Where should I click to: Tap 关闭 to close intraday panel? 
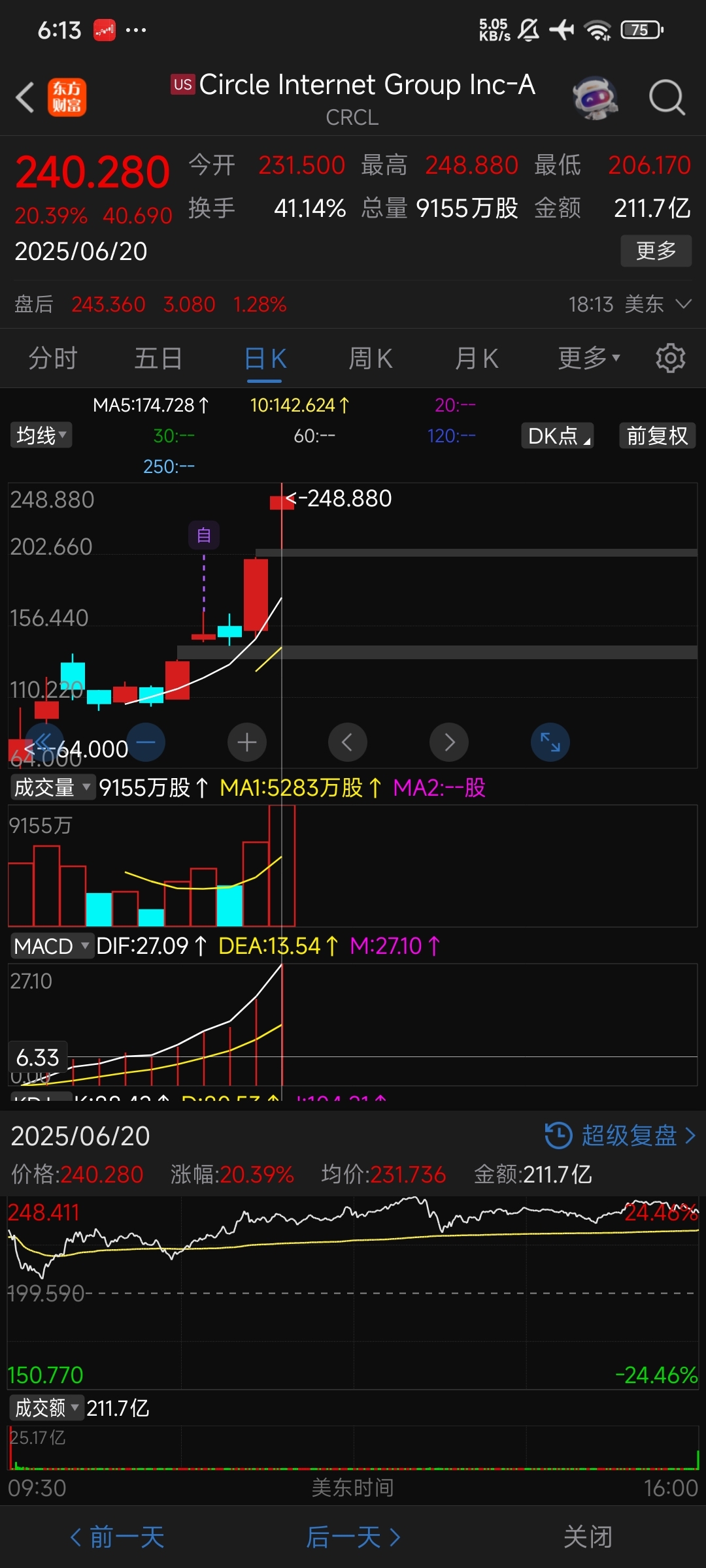pyautogui.click(x=588, y=1537)
